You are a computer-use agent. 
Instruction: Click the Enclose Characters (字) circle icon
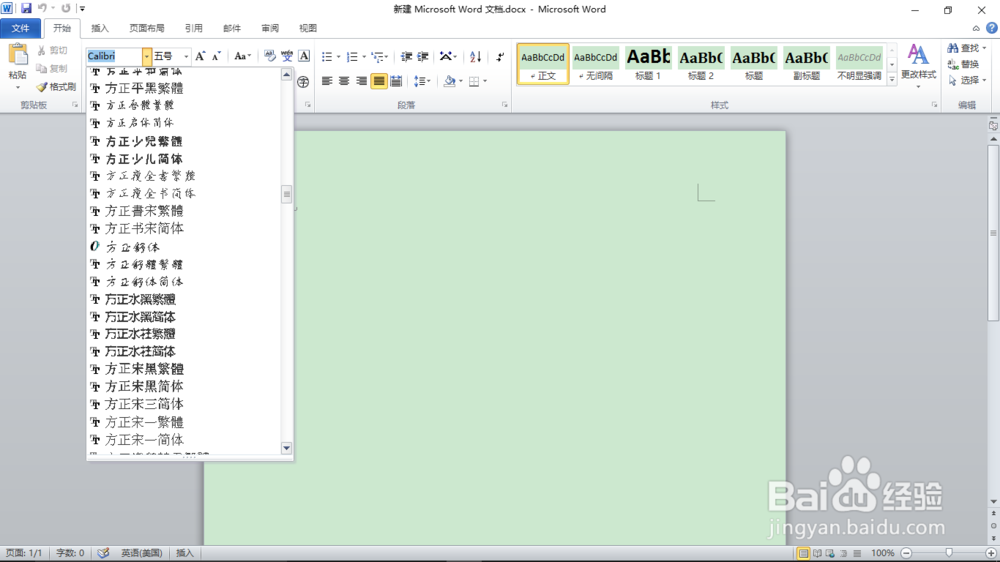coord(303,82)
